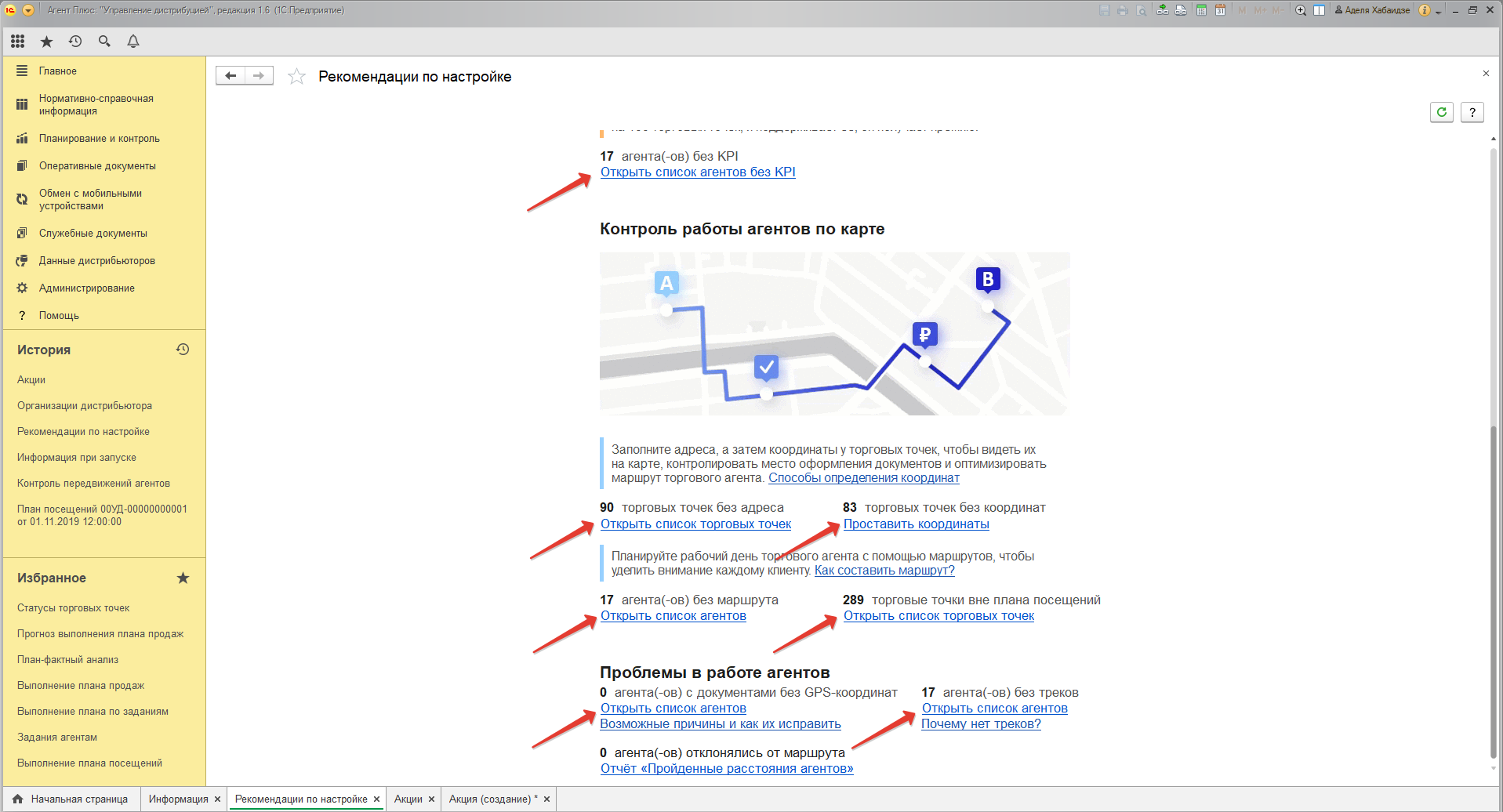The height and width of the screenshot is (812, 1503).
Task: Open the main menu arrow next to 1C logo
Action: click(28, 10)
